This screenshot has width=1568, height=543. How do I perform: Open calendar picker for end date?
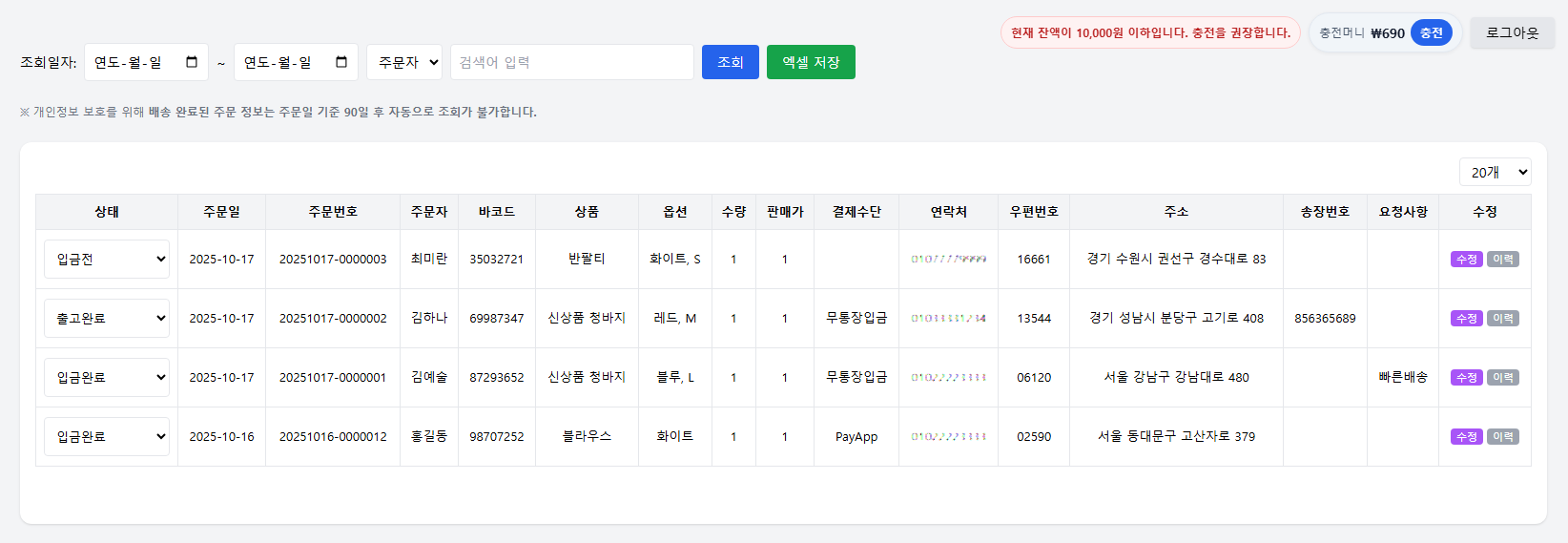click(341, 62)
